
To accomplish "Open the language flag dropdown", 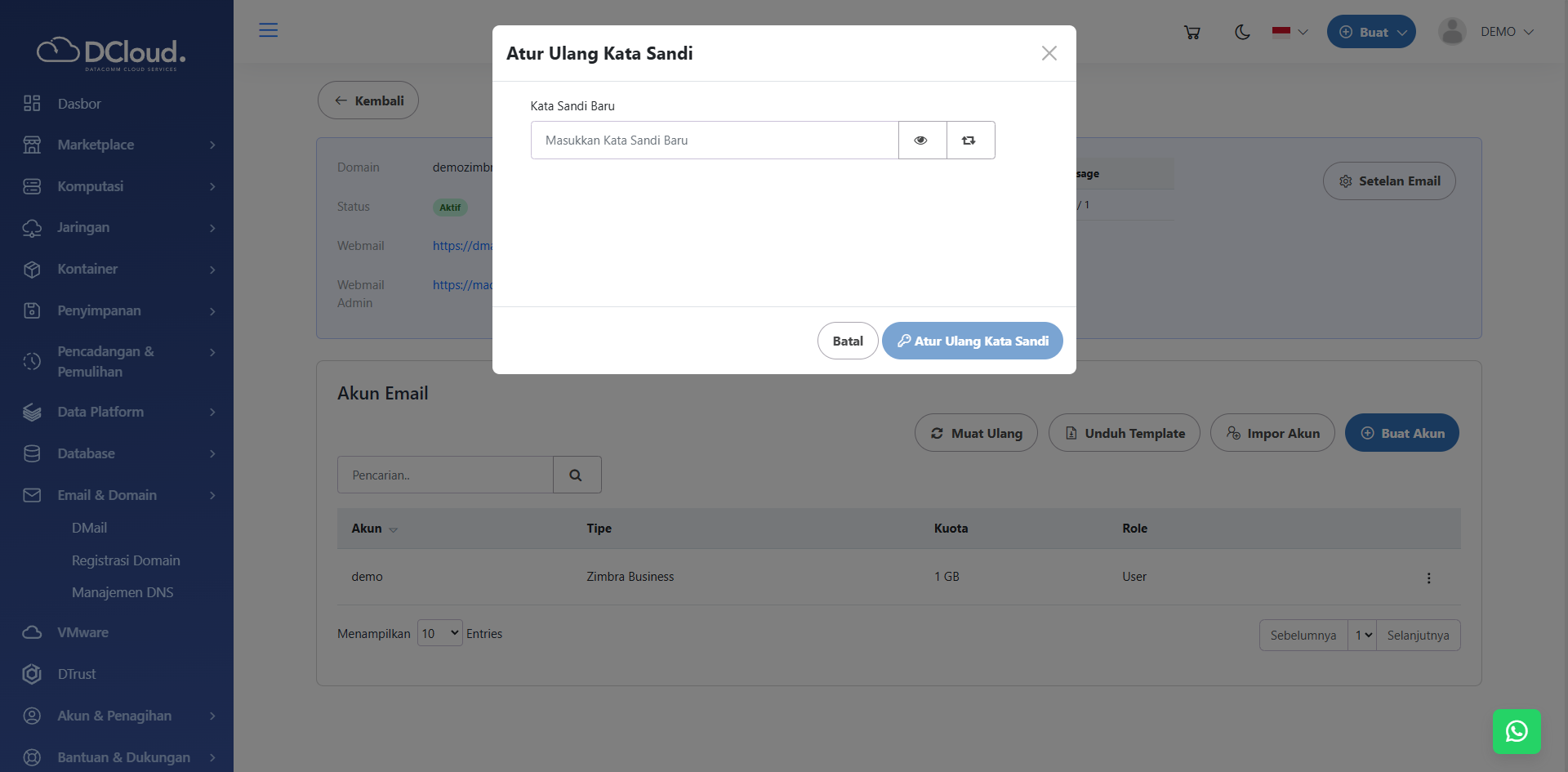I will 1290,32.
